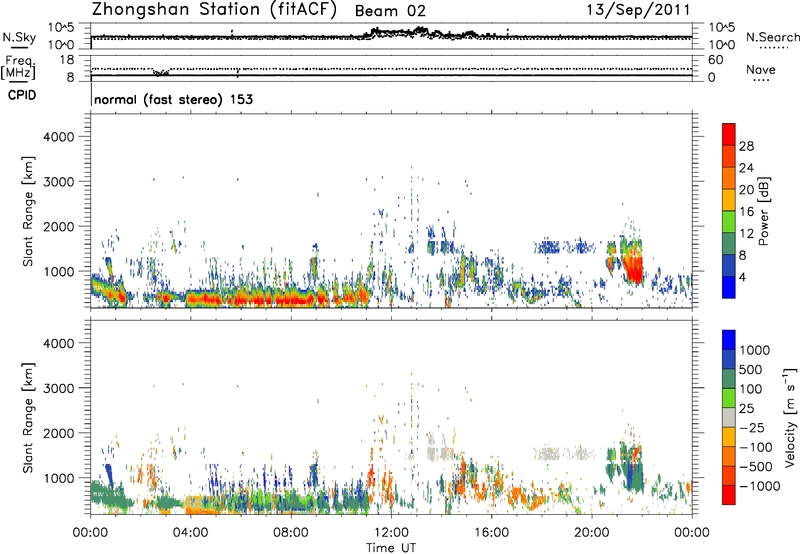The width and height of the screenshot is (800, 554).
Task: Pick the yellow segment of the power color bar
Action: 729,200
